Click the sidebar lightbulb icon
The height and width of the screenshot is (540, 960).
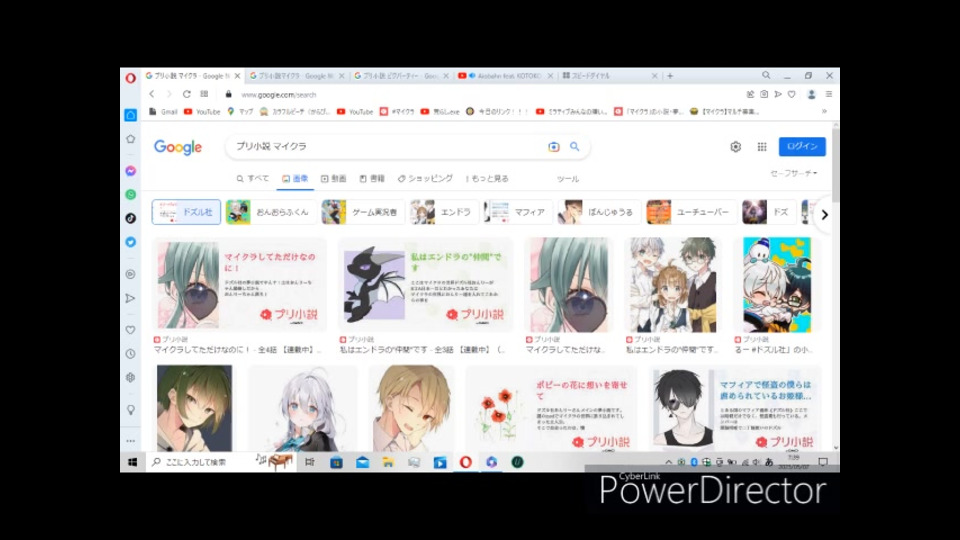pyautogui.click(x=130, y=410)
